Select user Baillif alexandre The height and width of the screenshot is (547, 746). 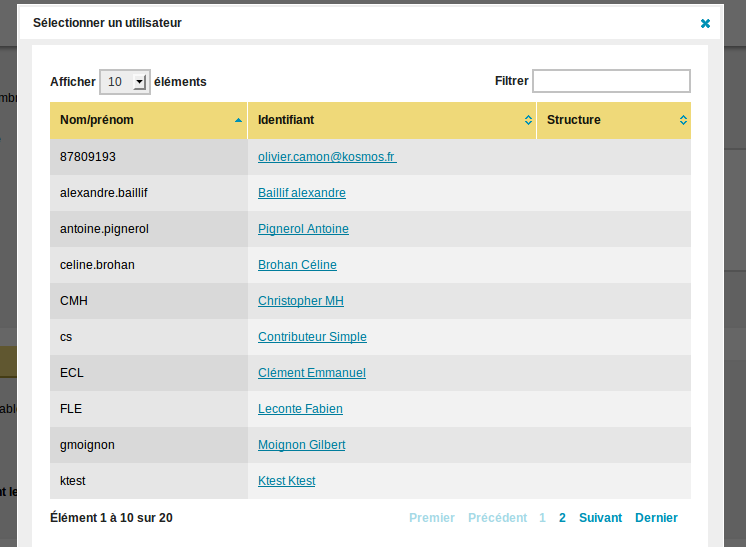(302, 193)
